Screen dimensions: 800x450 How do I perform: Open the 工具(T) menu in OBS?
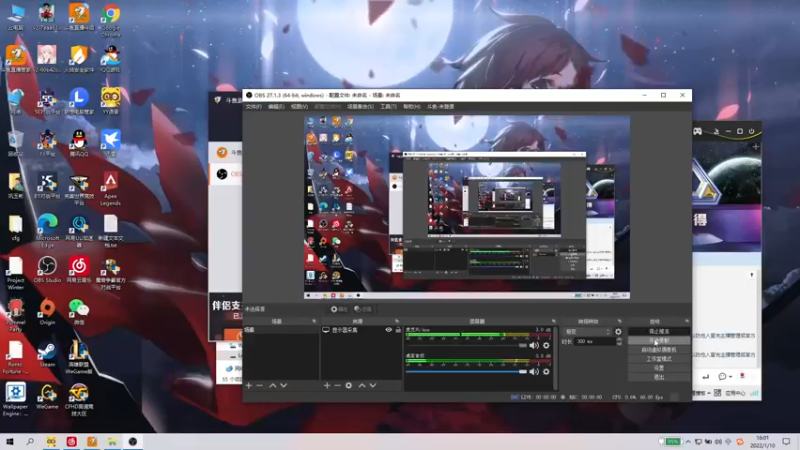click(x=388, y=107)
